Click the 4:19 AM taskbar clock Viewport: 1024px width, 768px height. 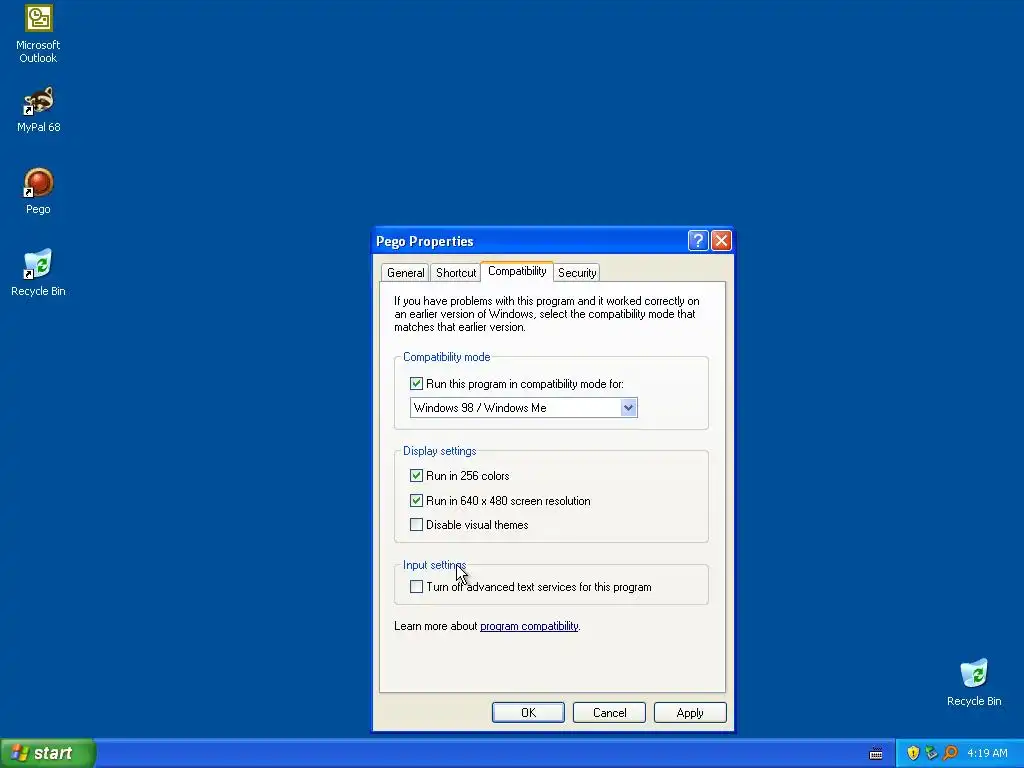coord(987,753)
